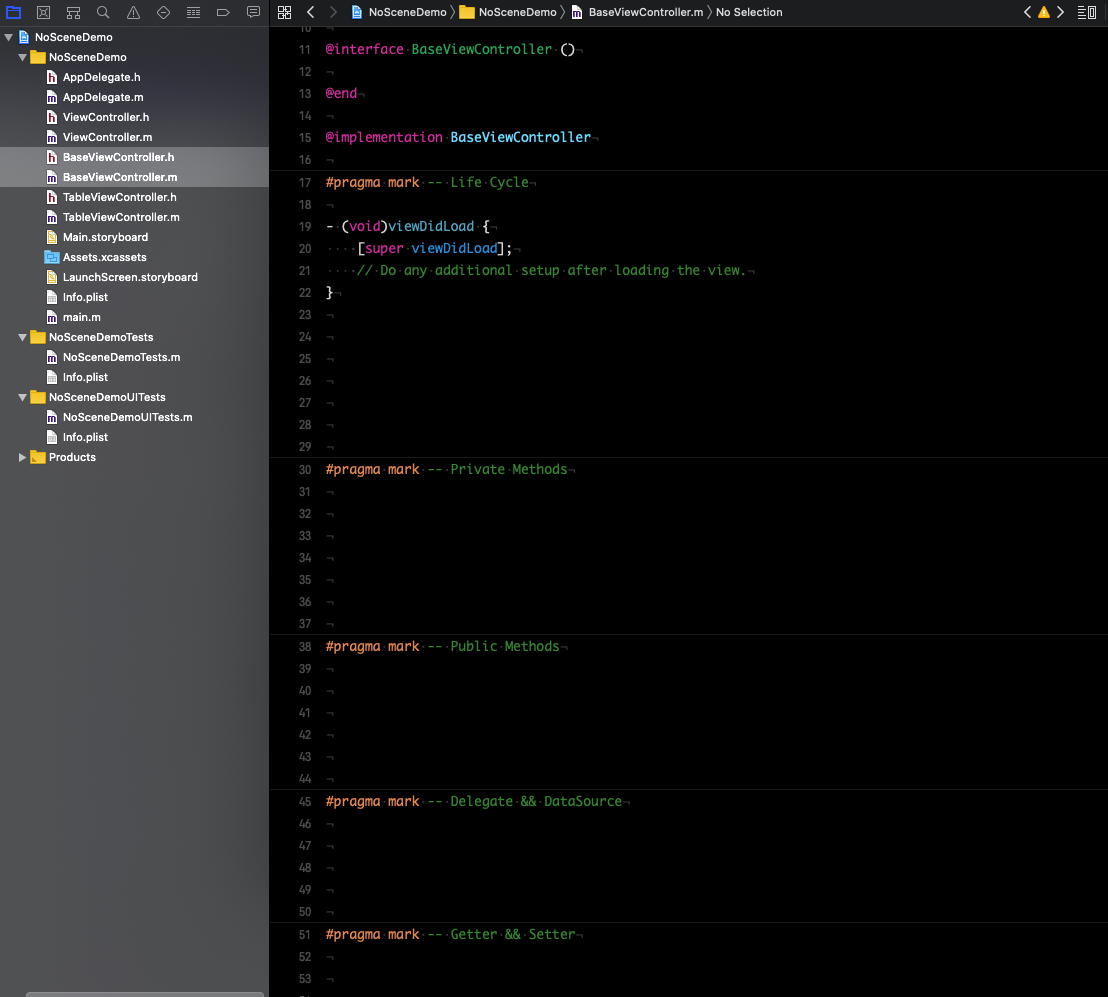Open the Project navigator tab
This screenshot has height=997, width=1108.
(13, 12)
